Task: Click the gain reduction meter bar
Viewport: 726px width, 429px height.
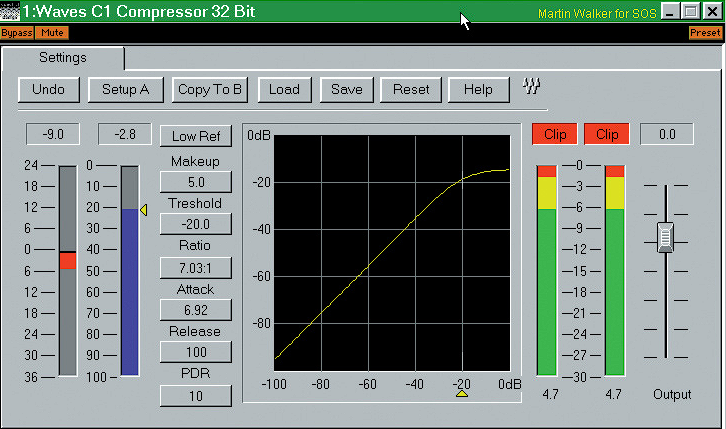Action: tap(68, 271)
